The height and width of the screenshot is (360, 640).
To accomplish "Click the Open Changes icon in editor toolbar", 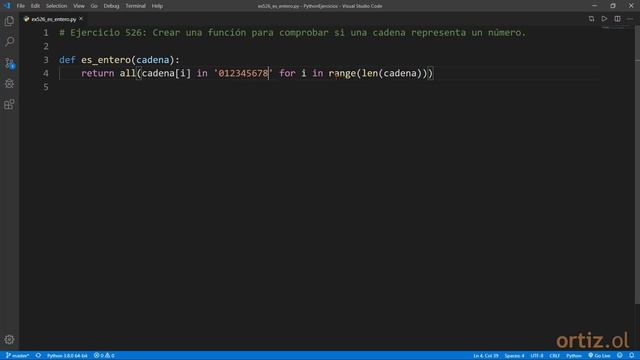I will pos(591,19).
